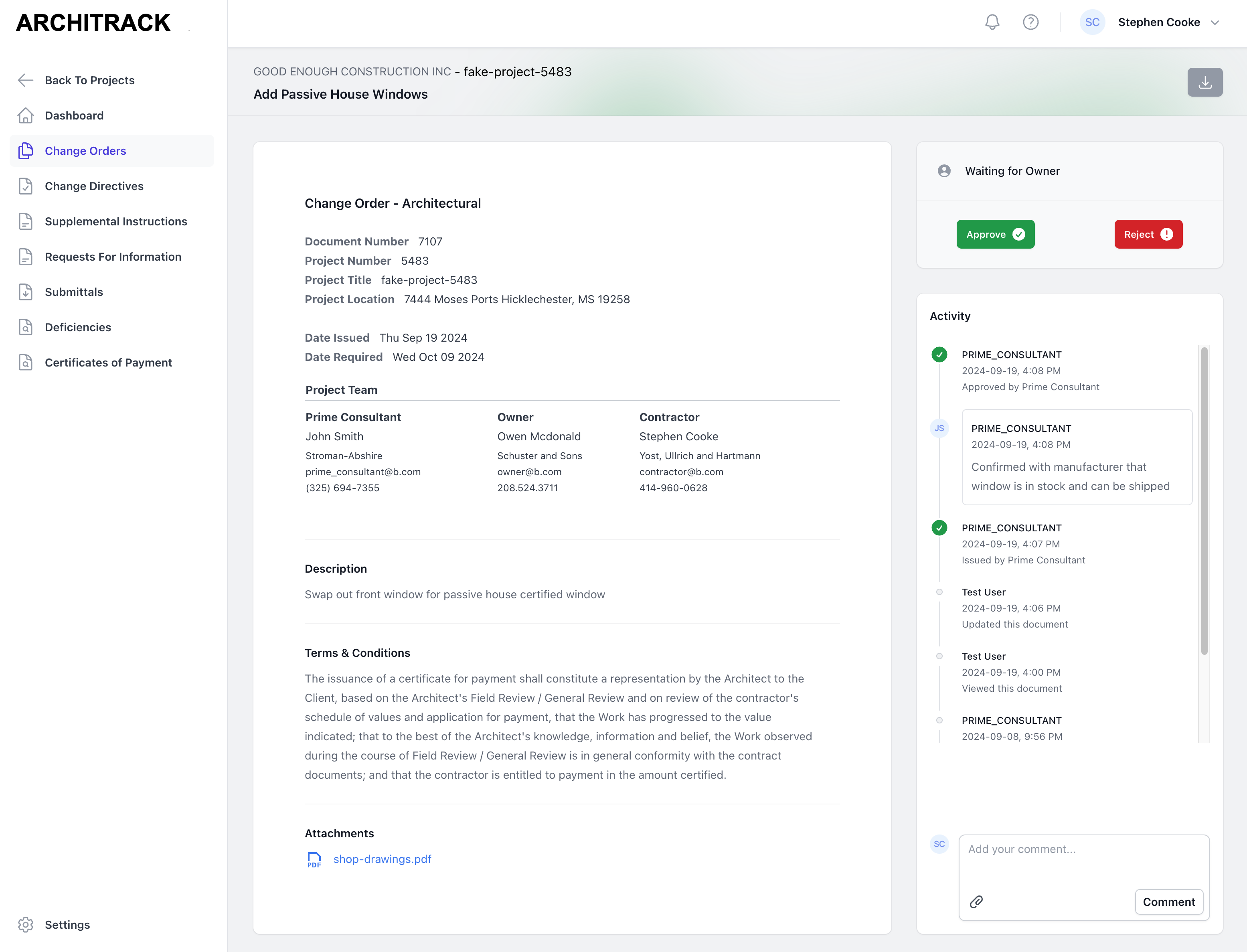Download the change order document
The height and width of the screenshot is (952, 1247).
tap(1205, 82)
